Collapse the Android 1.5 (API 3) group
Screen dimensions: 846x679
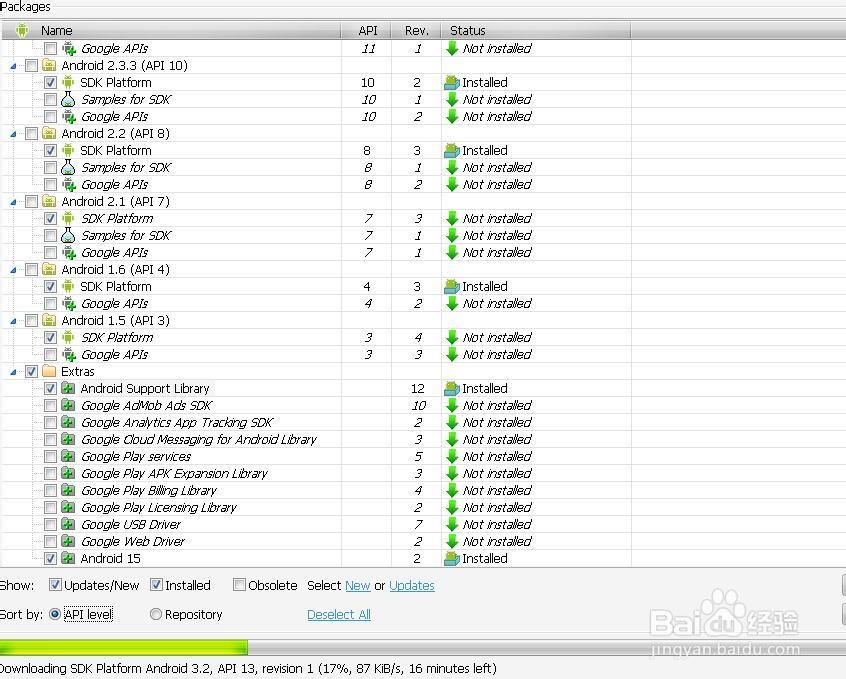point(13,321)
